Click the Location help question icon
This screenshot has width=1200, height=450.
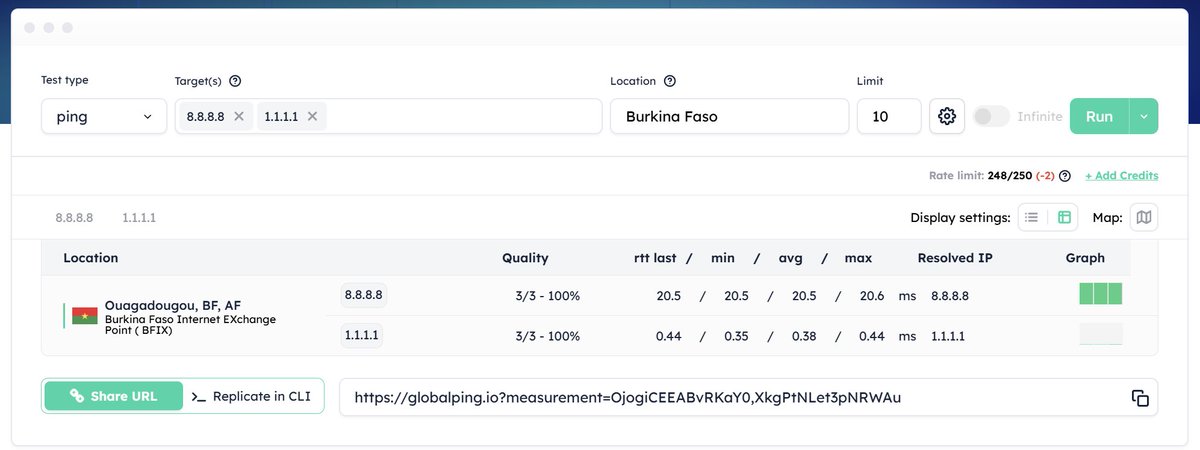coord(670,81)
